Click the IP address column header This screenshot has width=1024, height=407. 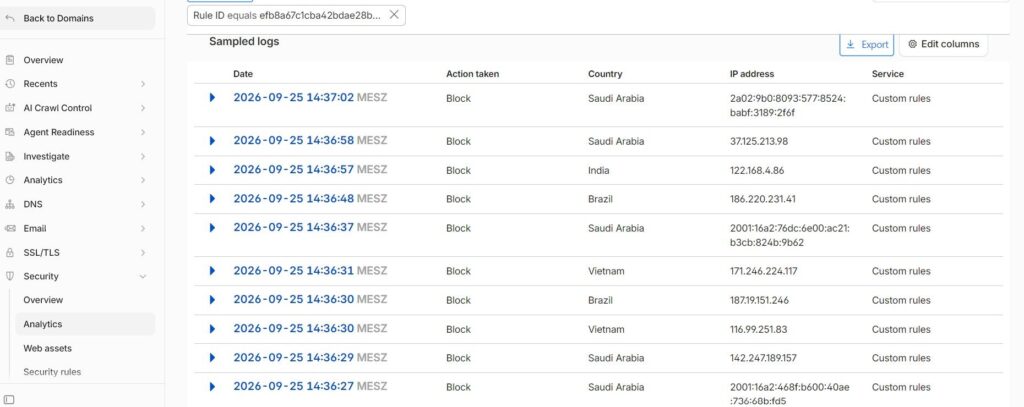tap(752, 74)
